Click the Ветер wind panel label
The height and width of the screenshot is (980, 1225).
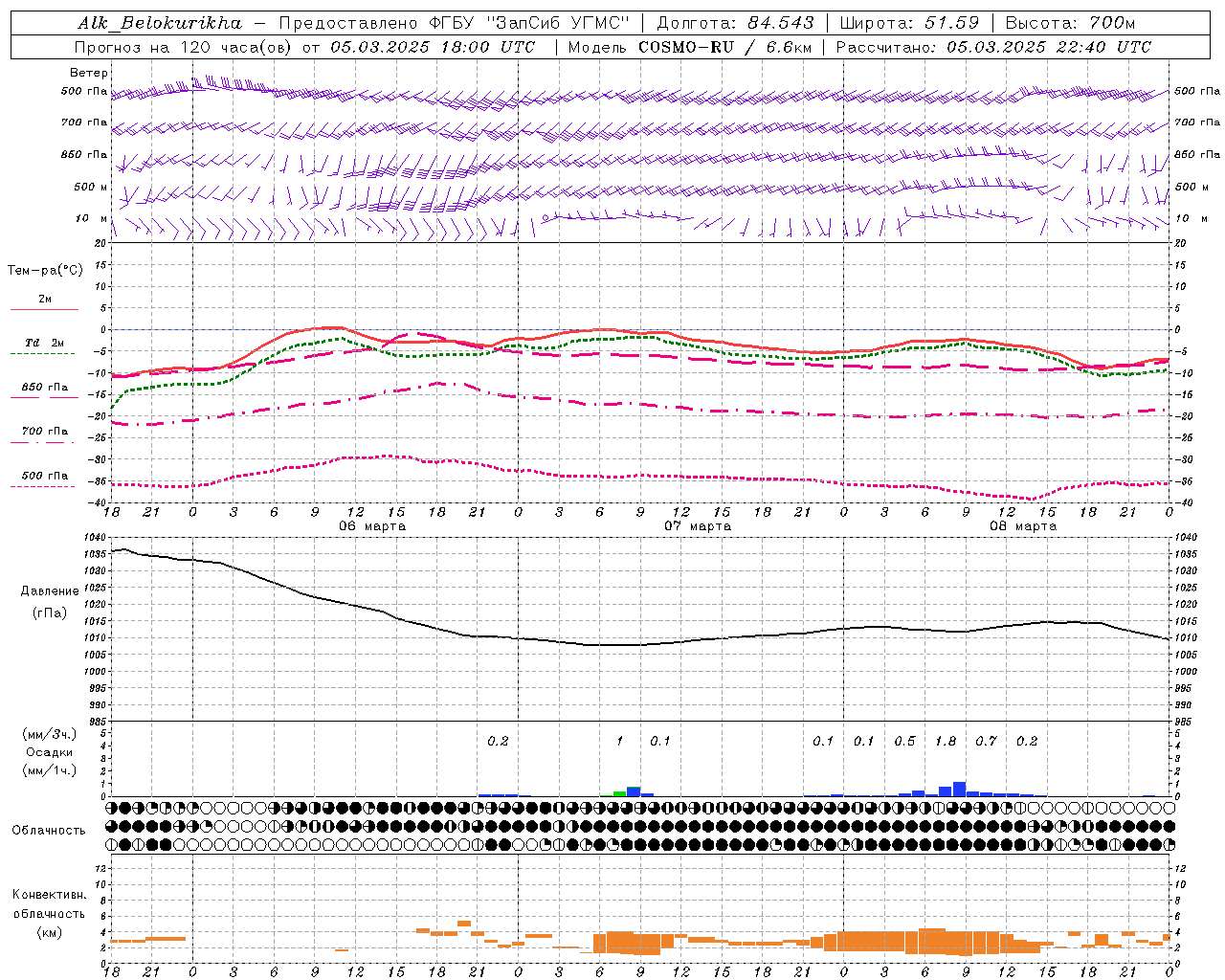[89, 73]
